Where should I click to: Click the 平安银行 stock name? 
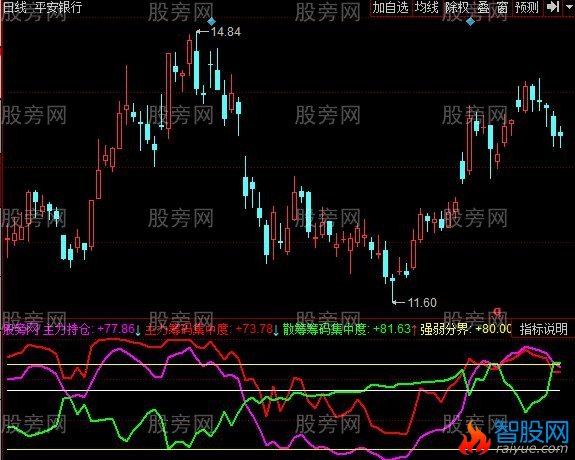[58, 7]
